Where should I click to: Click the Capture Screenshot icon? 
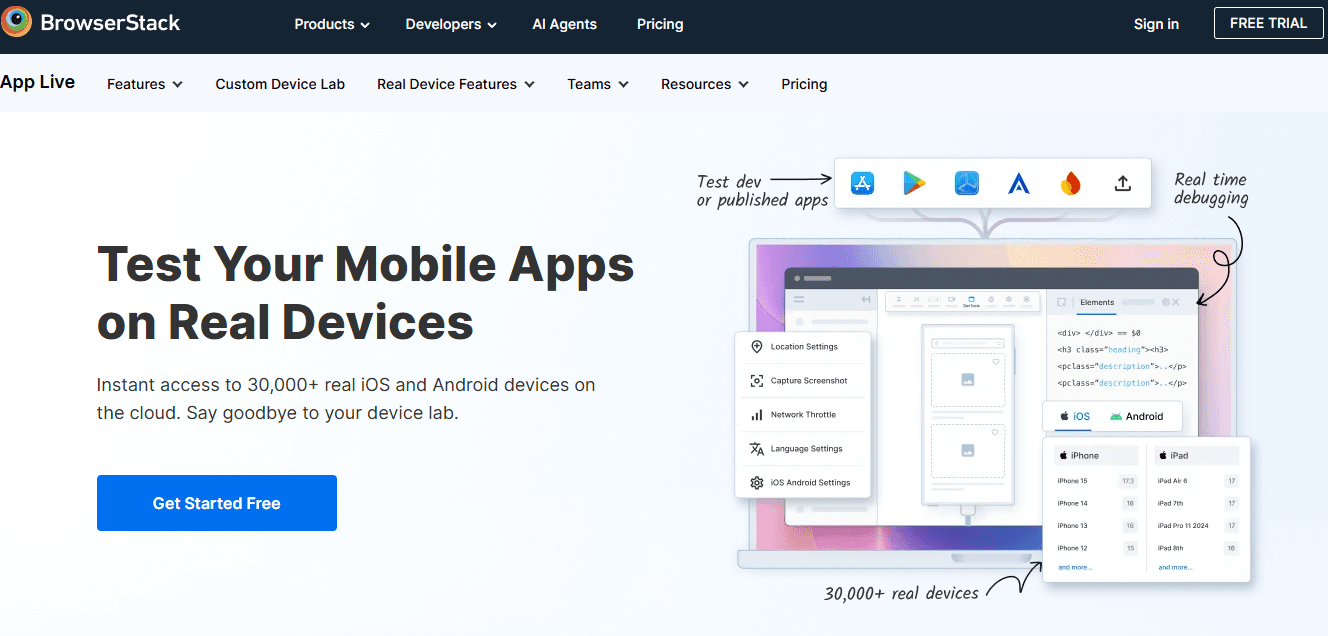(756, 381)
